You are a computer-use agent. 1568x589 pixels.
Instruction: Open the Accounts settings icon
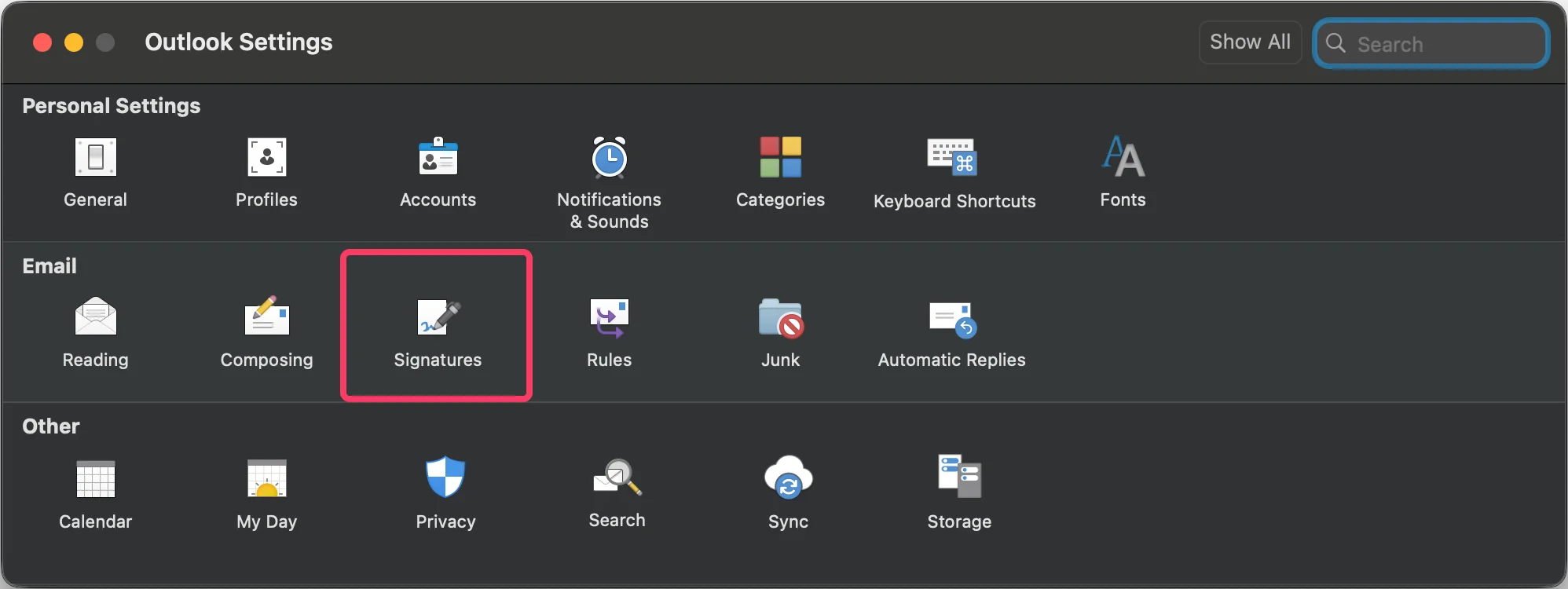[438, 172]
